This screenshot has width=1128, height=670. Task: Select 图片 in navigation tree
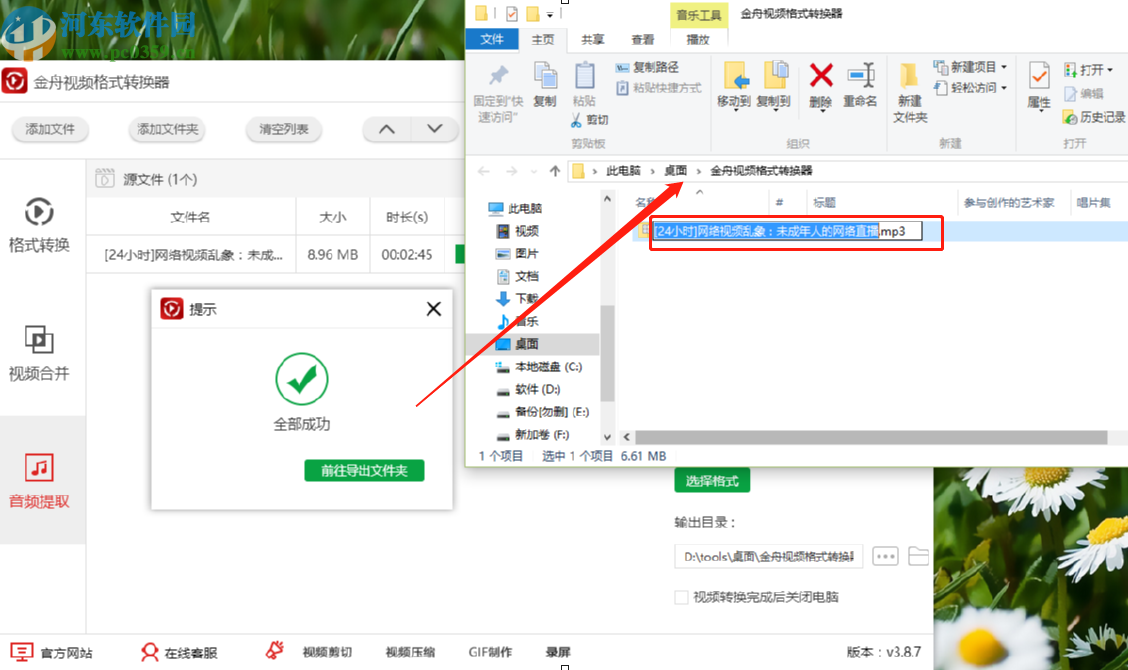[518, 253]
